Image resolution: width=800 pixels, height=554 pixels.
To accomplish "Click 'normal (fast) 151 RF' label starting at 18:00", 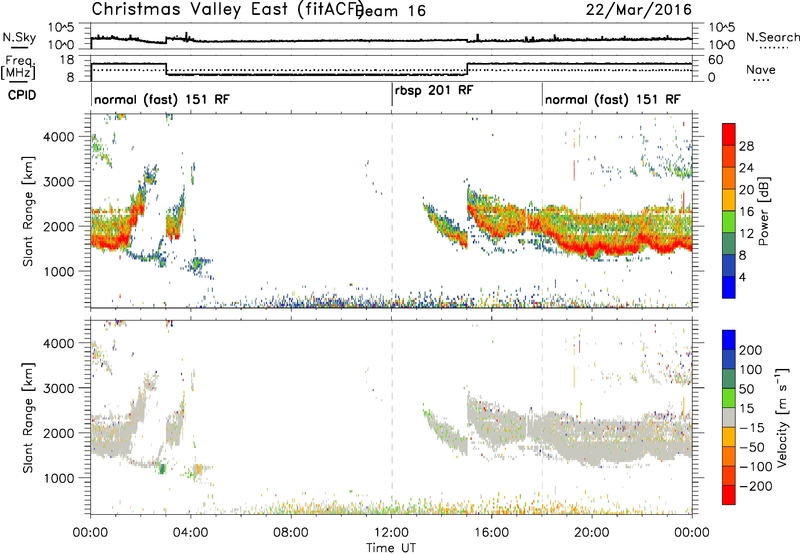I will click(x=613, y=99).
